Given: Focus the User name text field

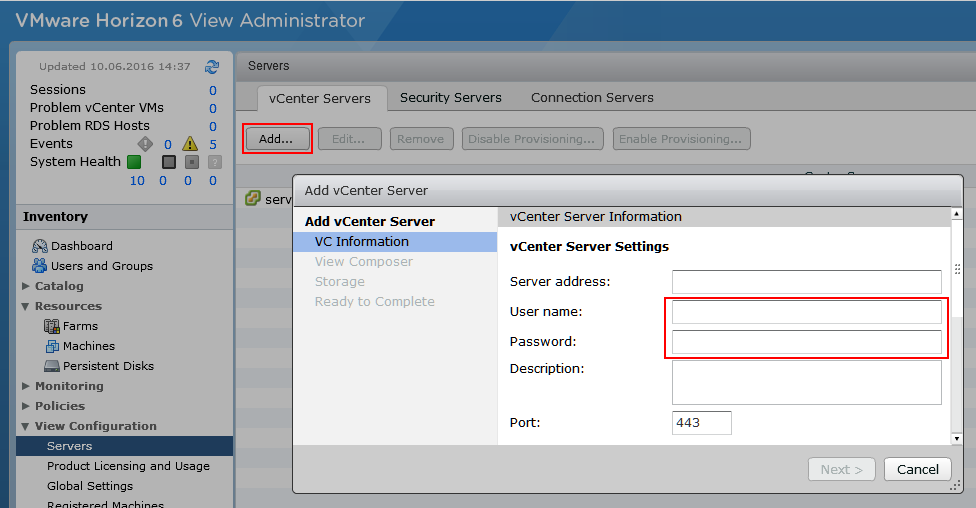Looking at the screenshot, I should pos(806,313).
